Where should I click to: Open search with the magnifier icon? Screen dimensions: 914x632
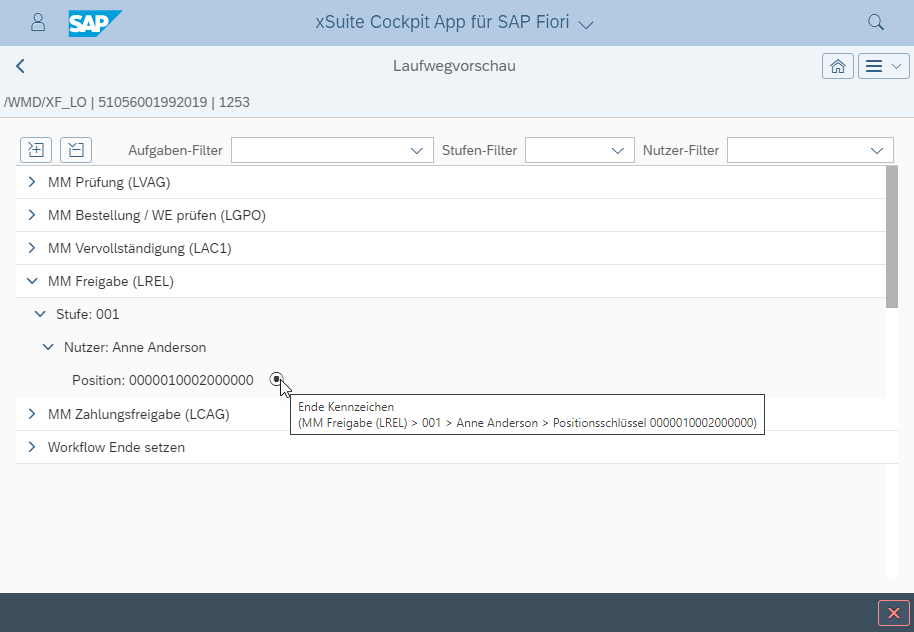pos(875,22)
